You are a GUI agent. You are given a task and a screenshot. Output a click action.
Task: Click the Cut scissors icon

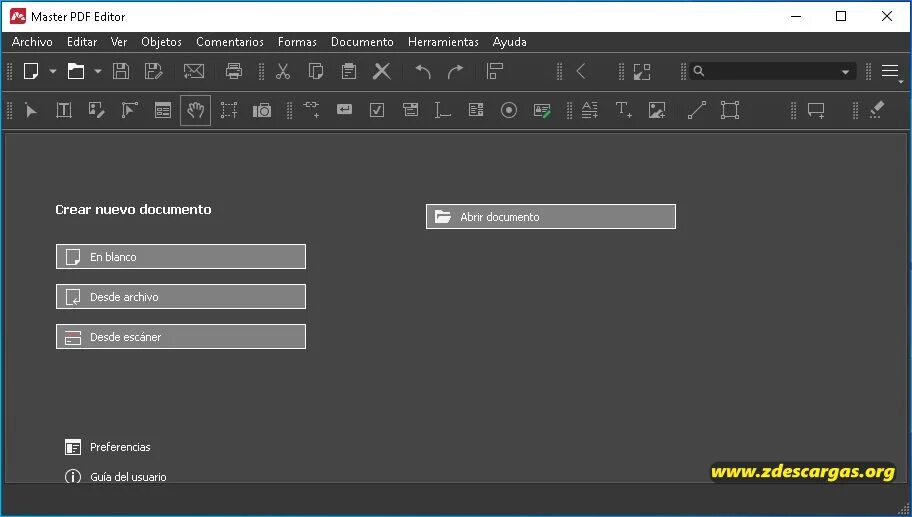coord(283,72)
